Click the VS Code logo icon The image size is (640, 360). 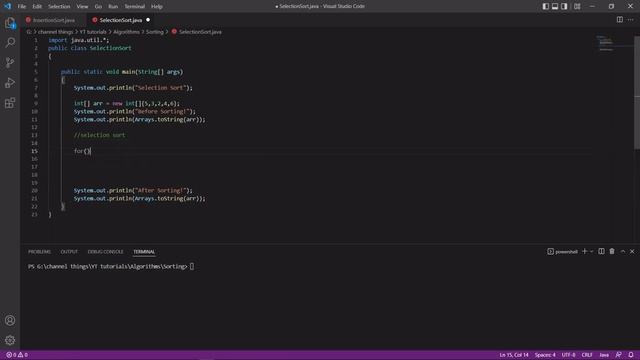8,6
